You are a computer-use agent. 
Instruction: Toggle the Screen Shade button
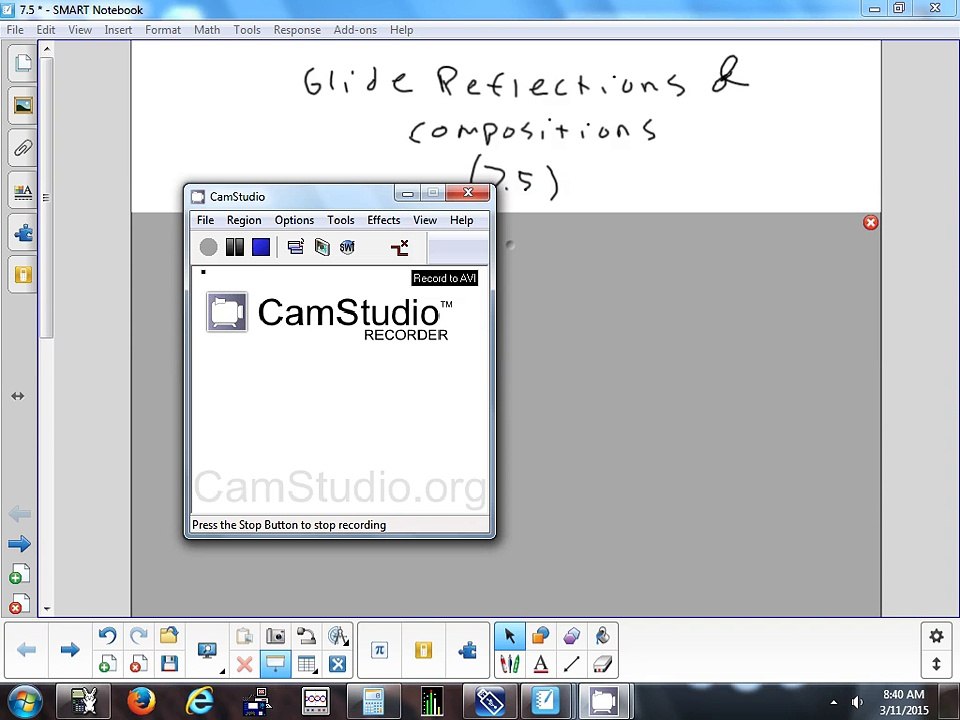276,664
